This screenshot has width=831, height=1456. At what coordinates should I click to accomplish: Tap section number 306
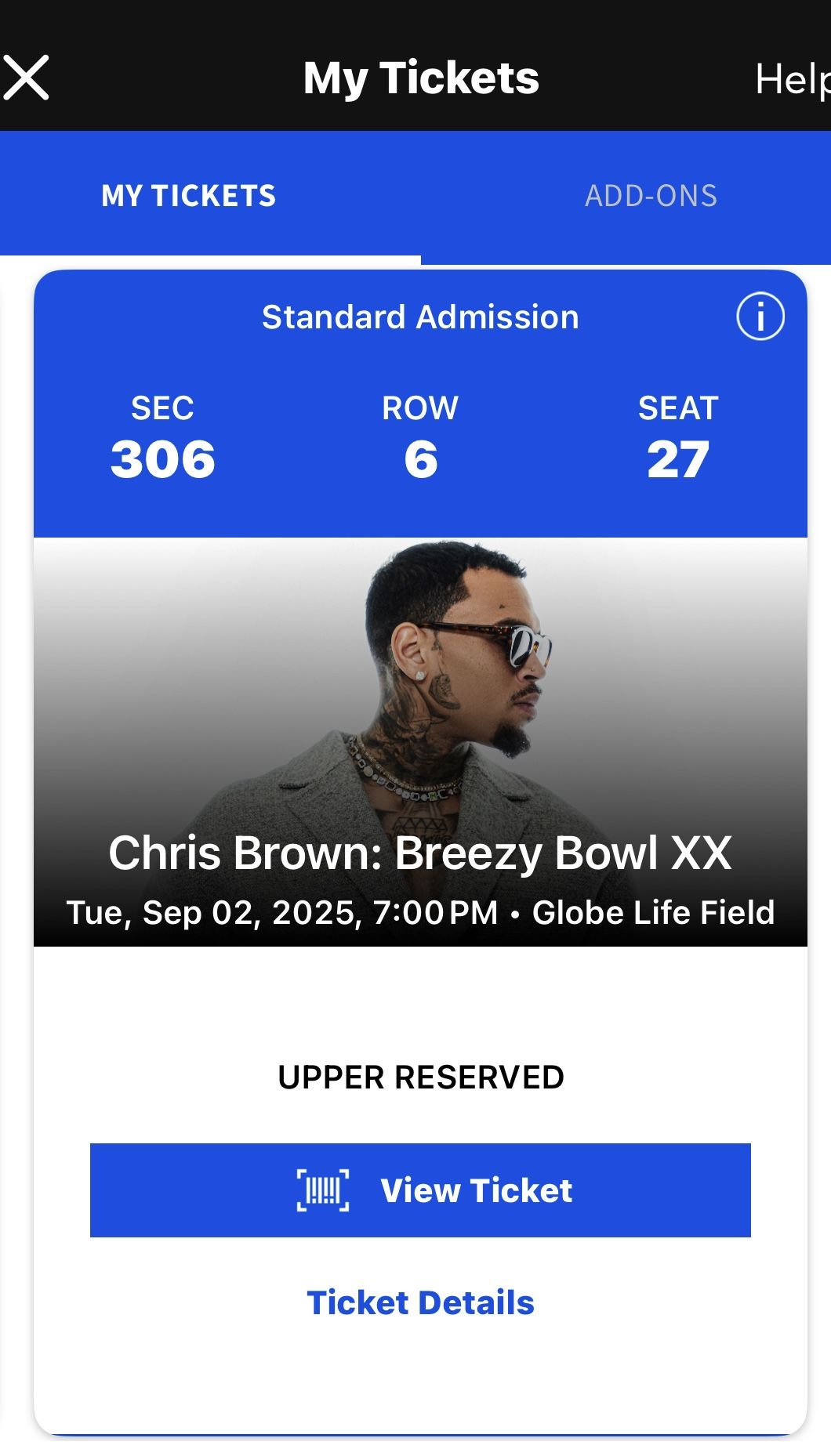pyautogui.click(x=162, y=460)
